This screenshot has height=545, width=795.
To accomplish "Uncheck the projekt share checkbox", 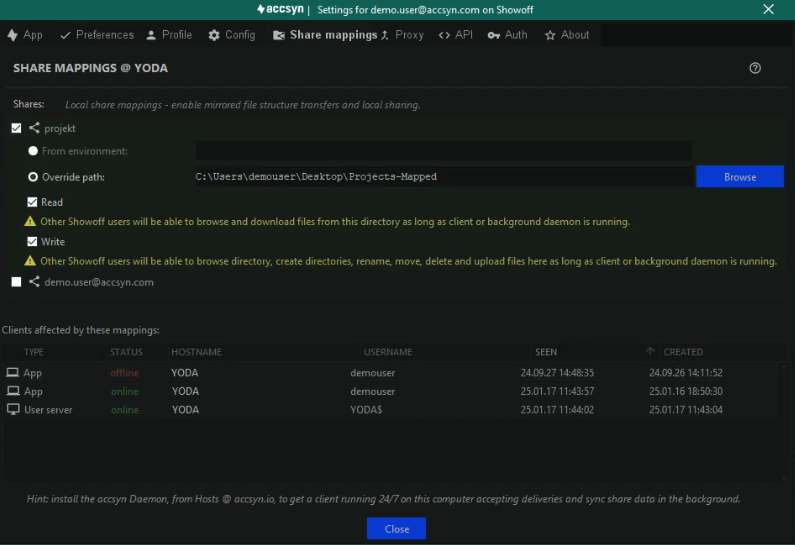I will [x=16, y=128].
